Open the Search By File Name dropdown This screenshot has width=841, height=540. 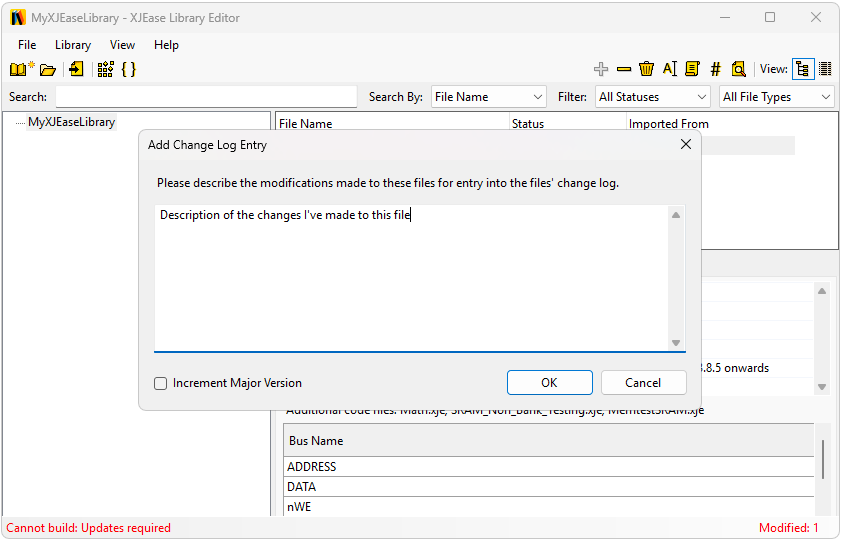click(x=489, y=97)
